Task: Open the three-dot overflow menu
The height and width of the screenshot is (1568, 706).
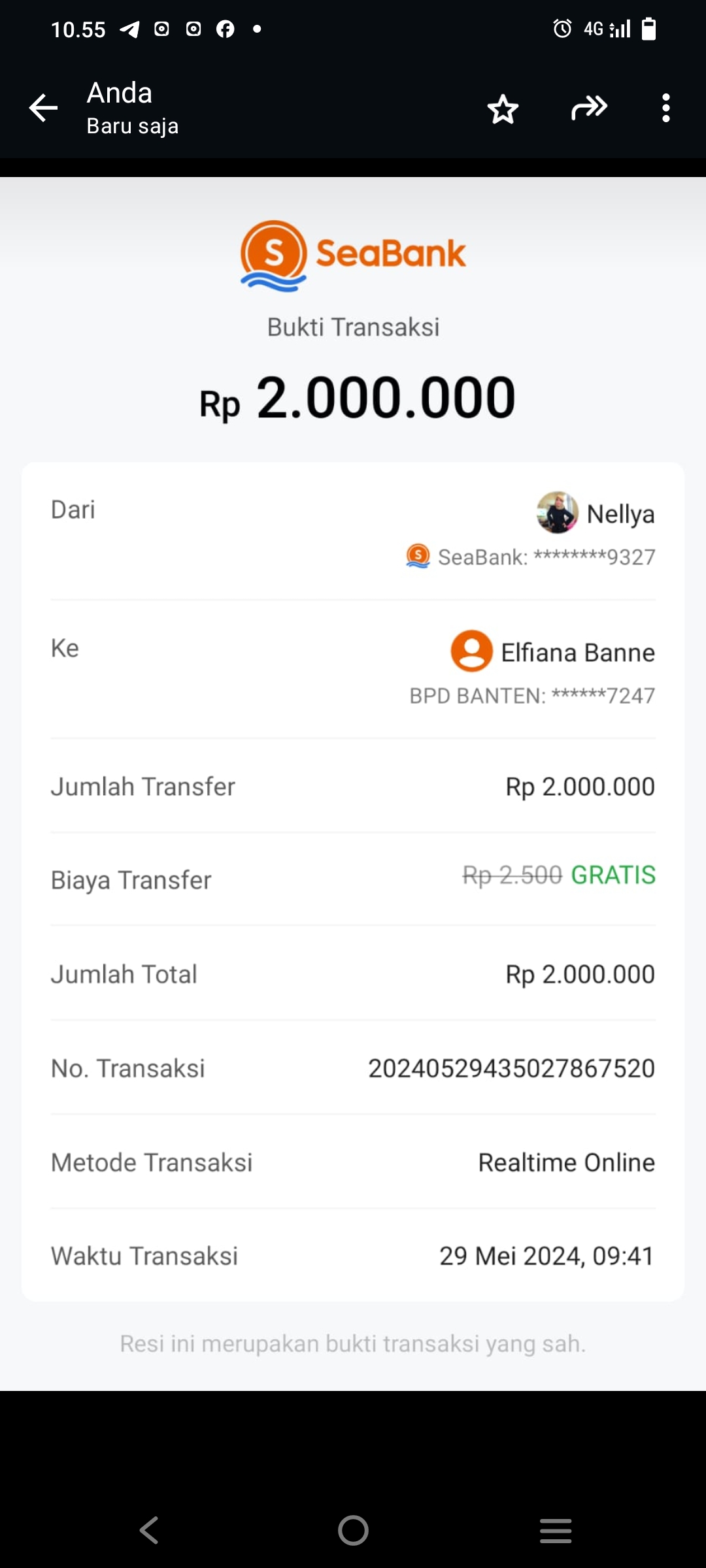Action: click(x=665, y=108)
